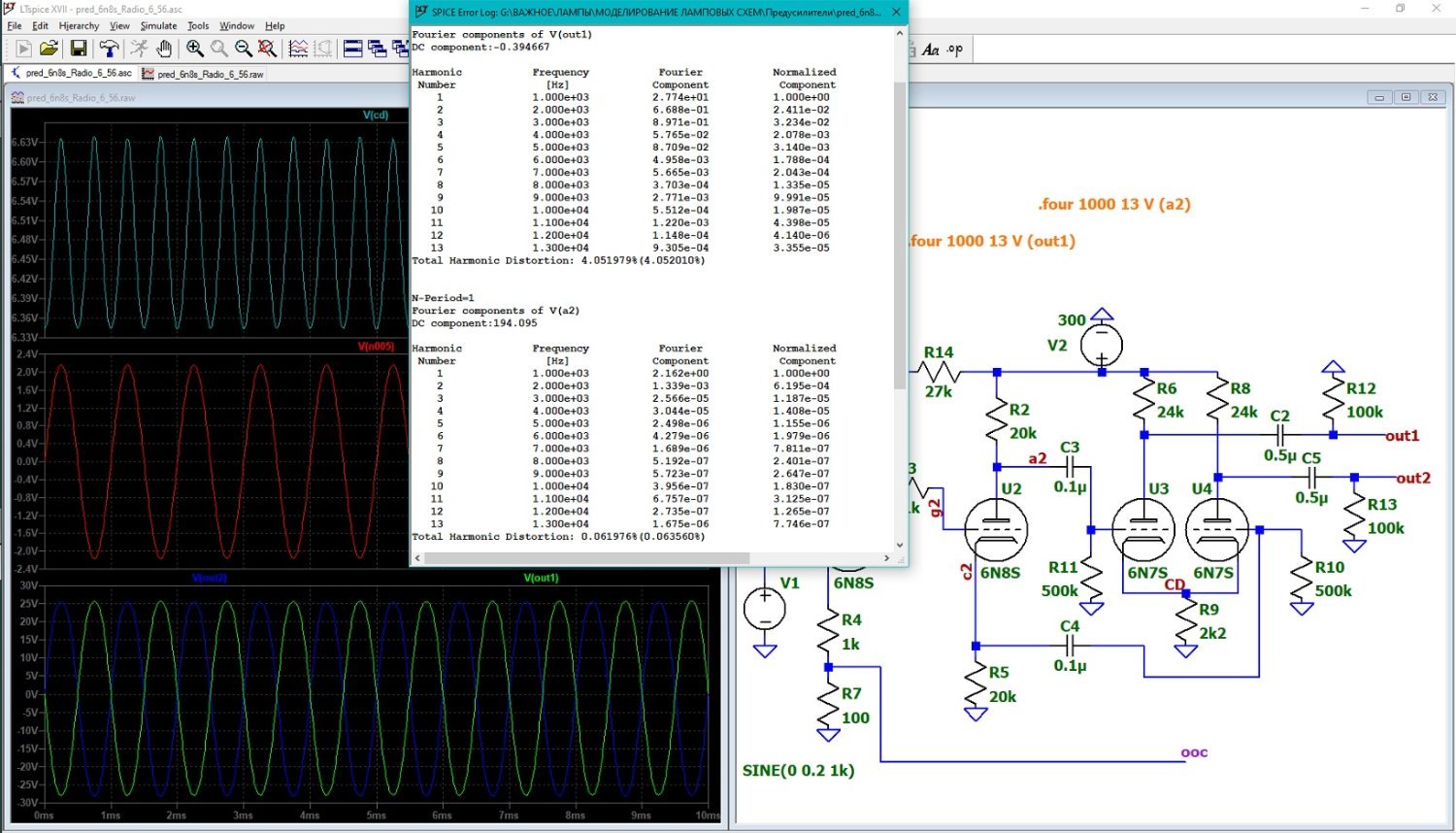Image resolution: width=1456 pixels, height=833 pixels.
Task: Select the Zoom In magnifier tool
Action: click(x=195, y=49)
